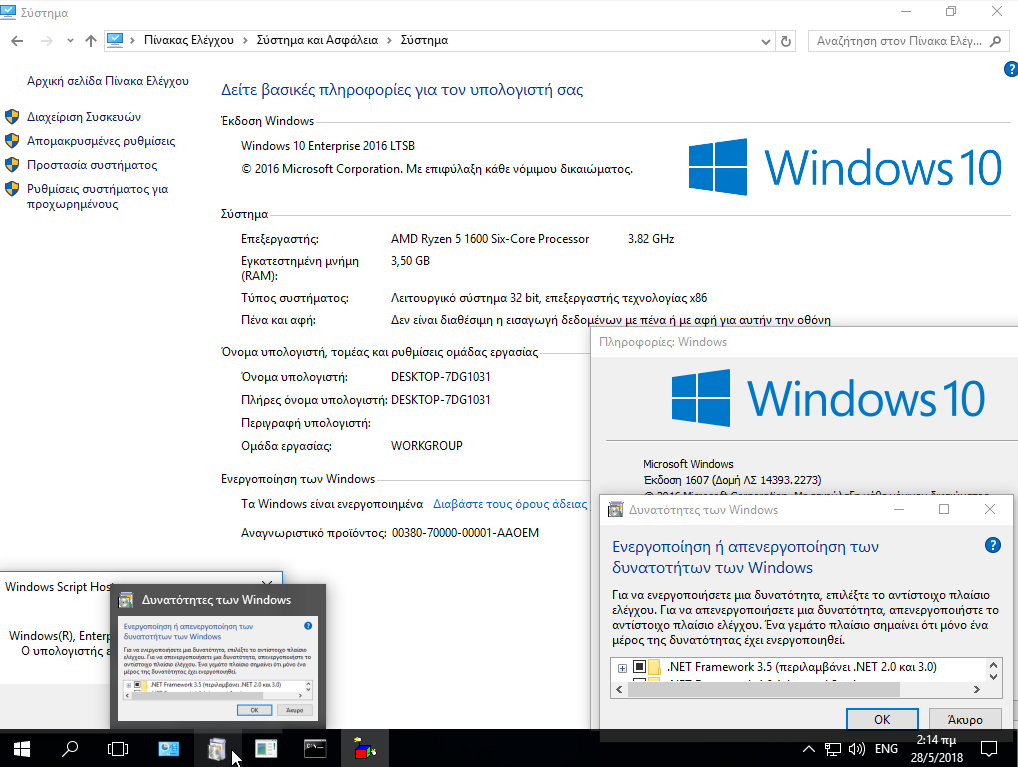The image size is (1018, 767).
Task: Expand .NET Framework 3.5 tree node
Action: pyautogui.click(x=622, y=668)
